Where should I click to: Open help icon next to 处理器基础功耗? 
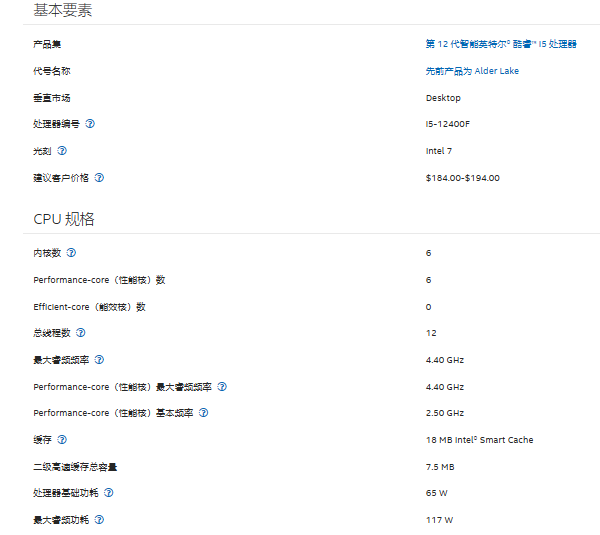[109, 493]
